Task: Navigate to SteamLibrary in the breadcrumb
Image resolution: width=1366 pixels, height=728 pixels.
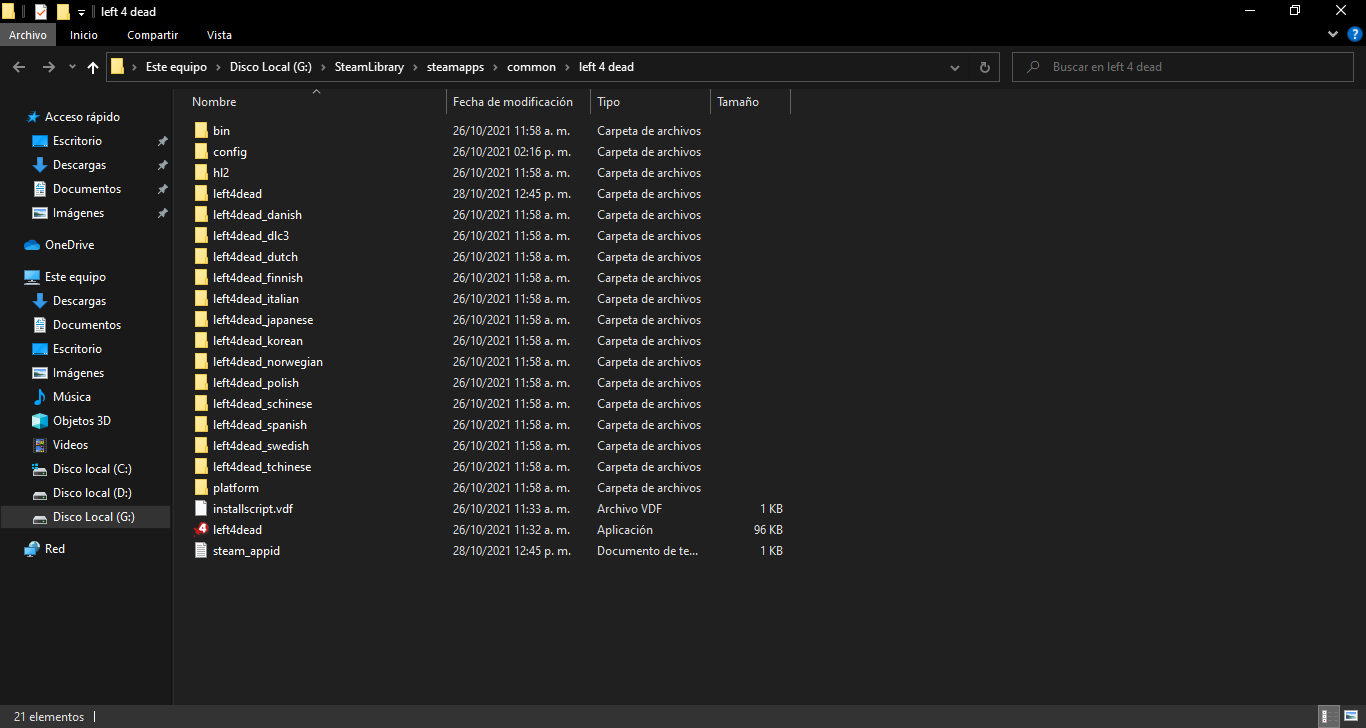Action: pyautogui.click(x=369, y=67)
